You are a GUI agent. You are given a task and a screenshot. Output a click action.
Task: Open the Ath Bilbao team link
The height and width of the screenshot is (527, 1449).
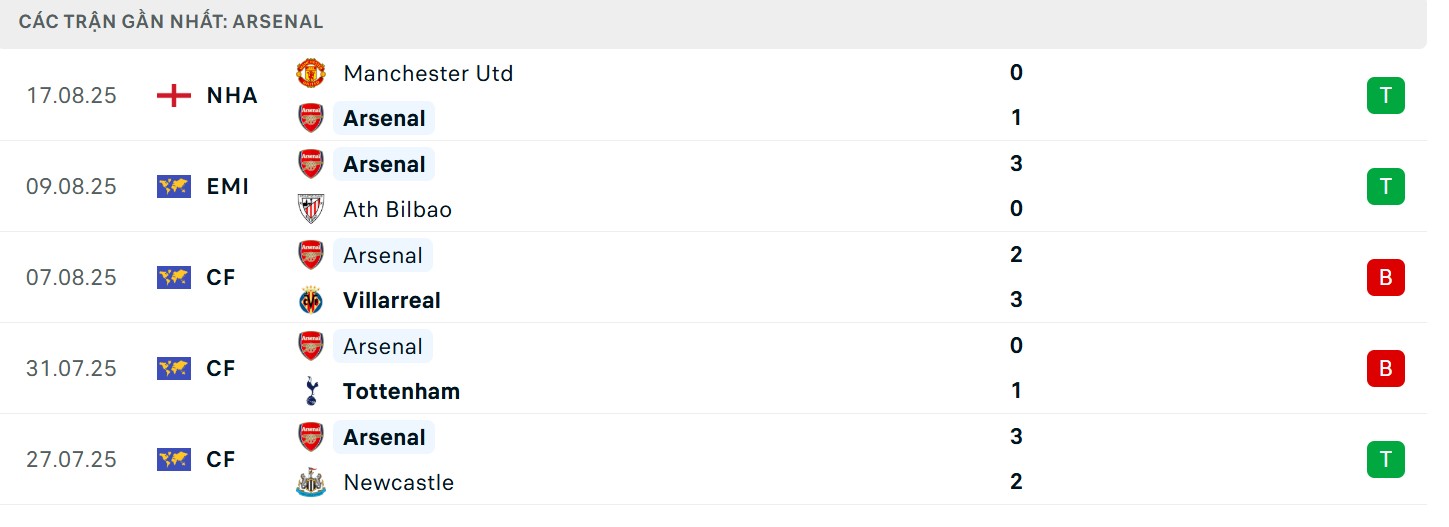pyautogui.click(x=397, y=209)
